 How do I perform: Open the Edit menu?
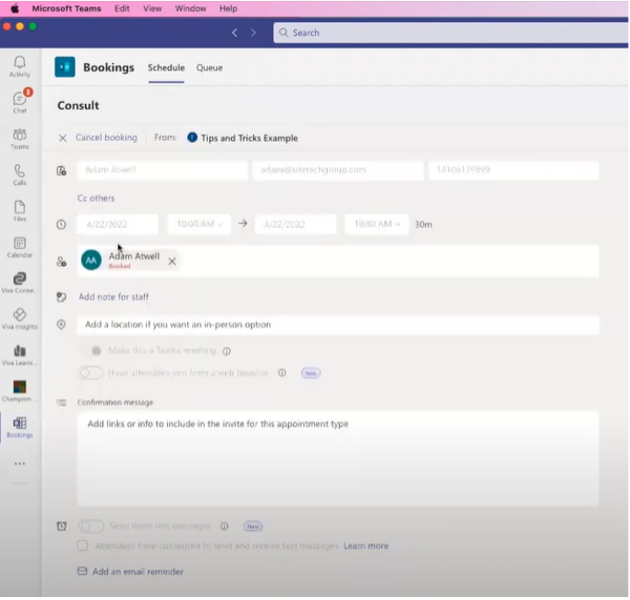tap(122, 8)
